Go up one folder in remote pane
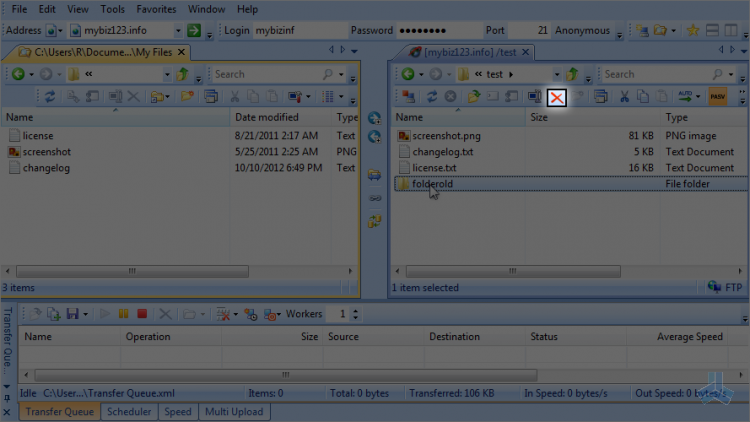750x422 pixels. tap(572, 74)
